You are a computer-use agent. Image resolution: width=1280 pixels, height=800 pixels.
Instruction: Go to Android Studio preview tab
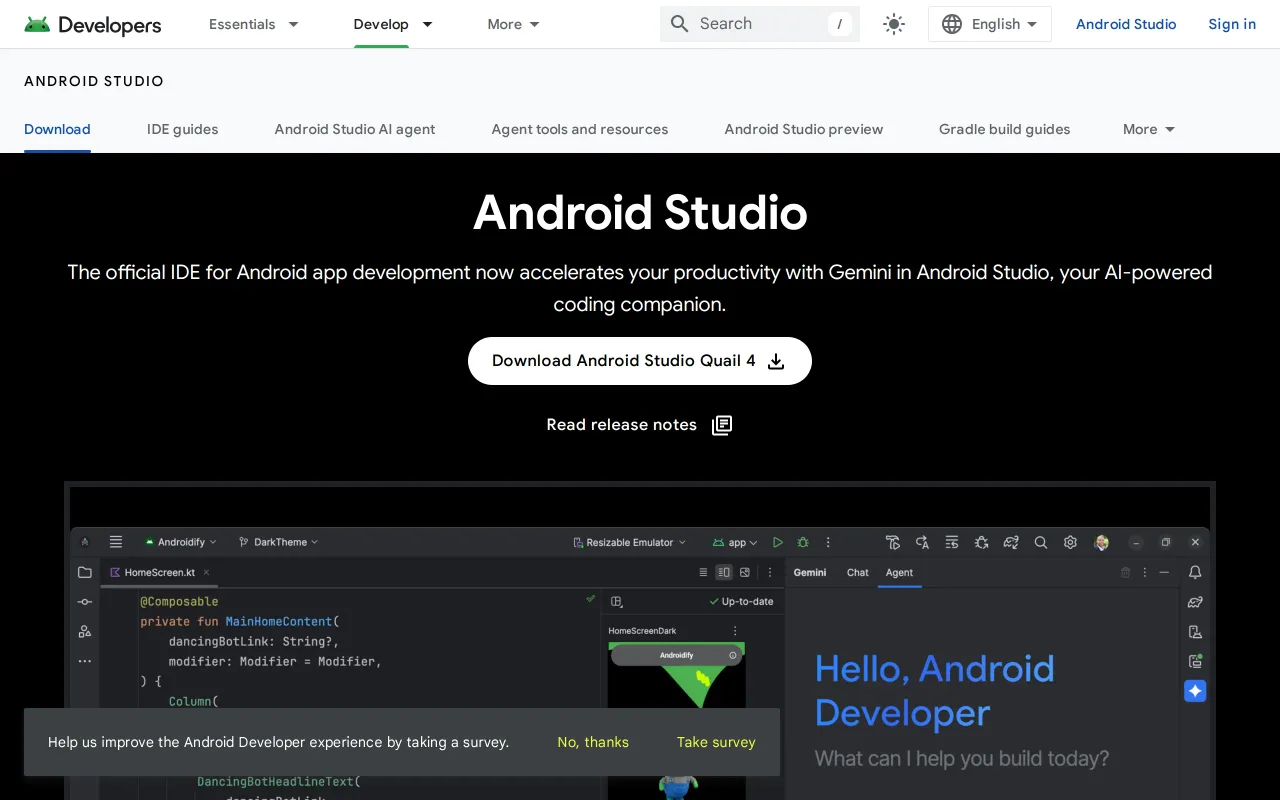coord(804,129)
